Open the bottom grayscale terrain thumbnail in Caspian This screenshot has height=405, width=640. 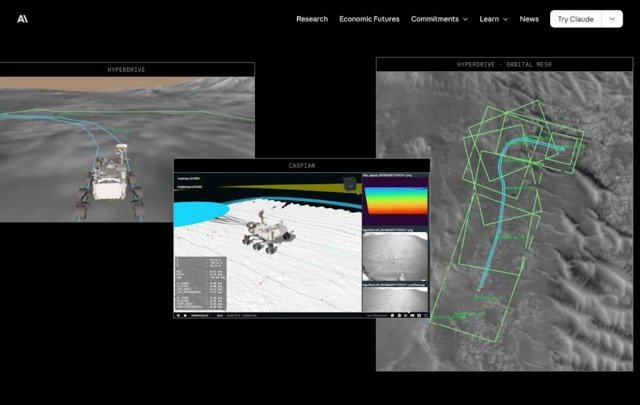click(394, 299)
